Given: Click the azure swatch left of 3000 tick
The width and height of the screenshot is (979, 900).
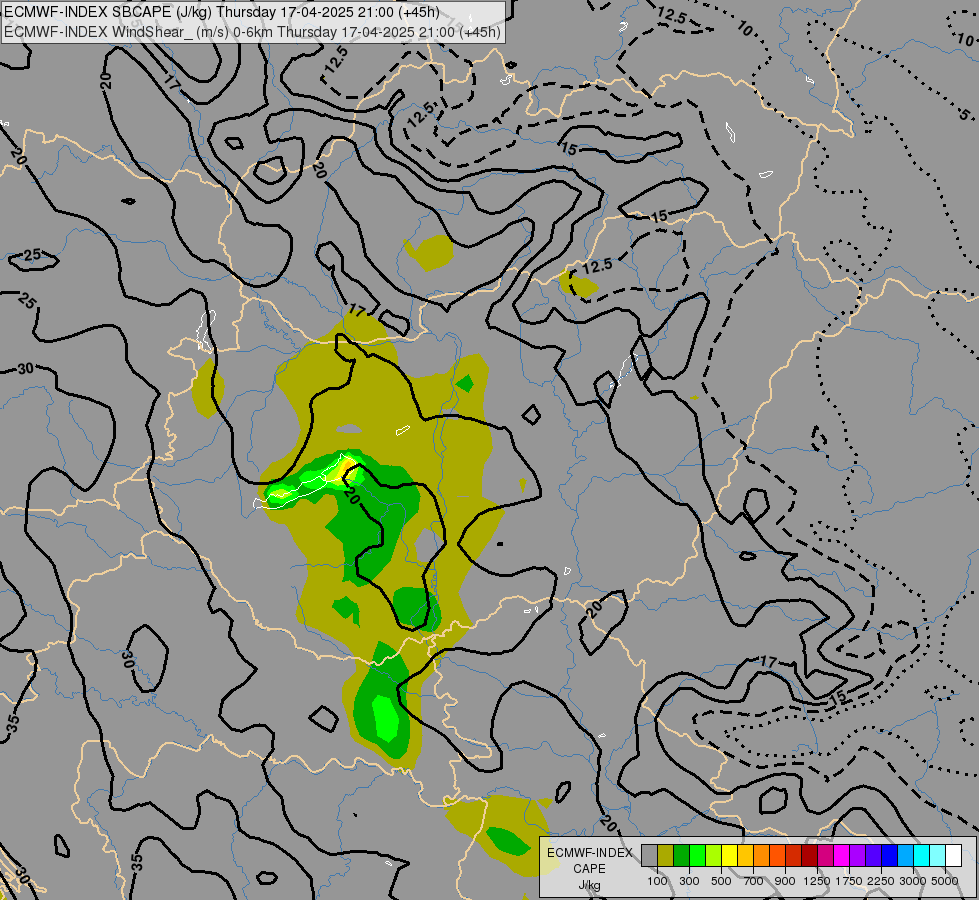Looking at the screenshot, I should 905,855.
